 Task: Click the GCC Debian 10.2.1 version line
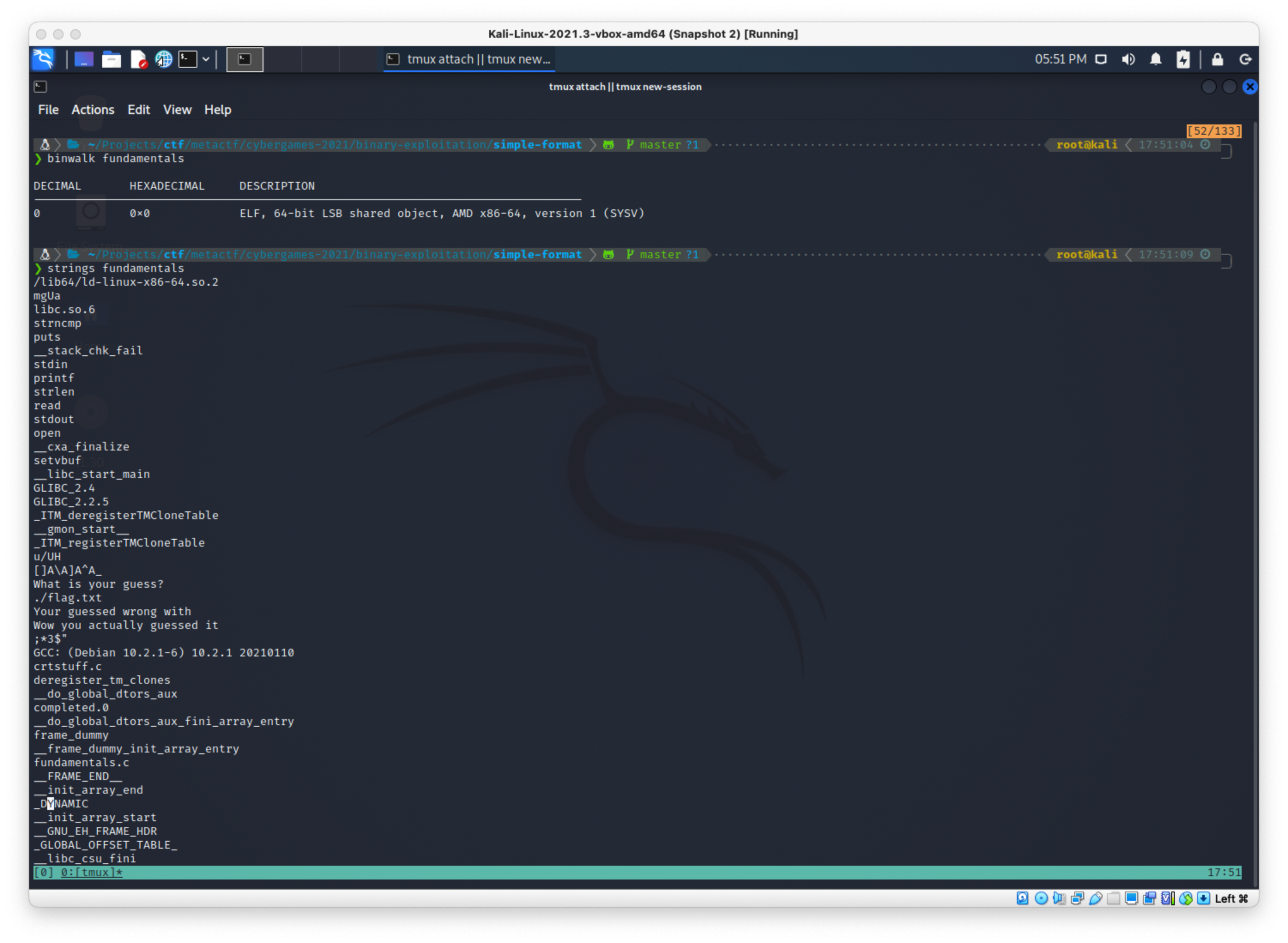164,653
